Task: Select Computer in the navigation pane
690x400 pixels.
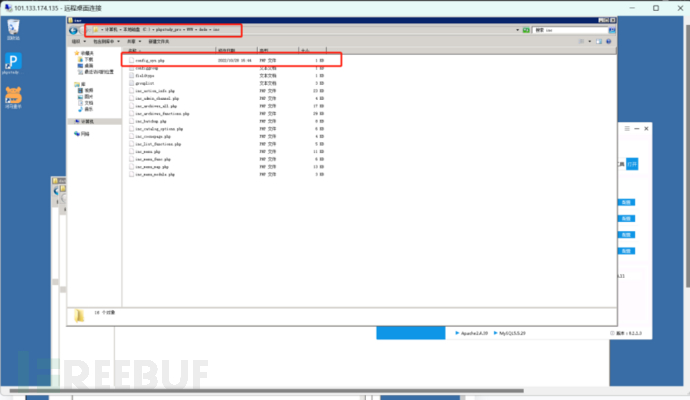Action: (x=88, y=121)
